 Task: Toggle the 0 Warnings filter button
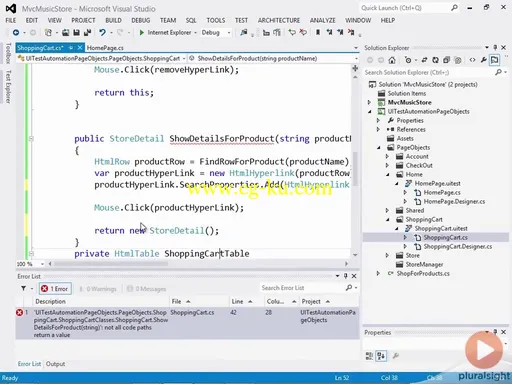pos(98,289)
